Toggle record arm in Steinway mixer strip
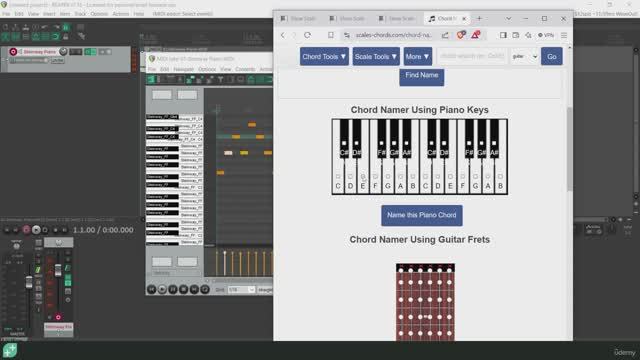 [x=58, y=317]
